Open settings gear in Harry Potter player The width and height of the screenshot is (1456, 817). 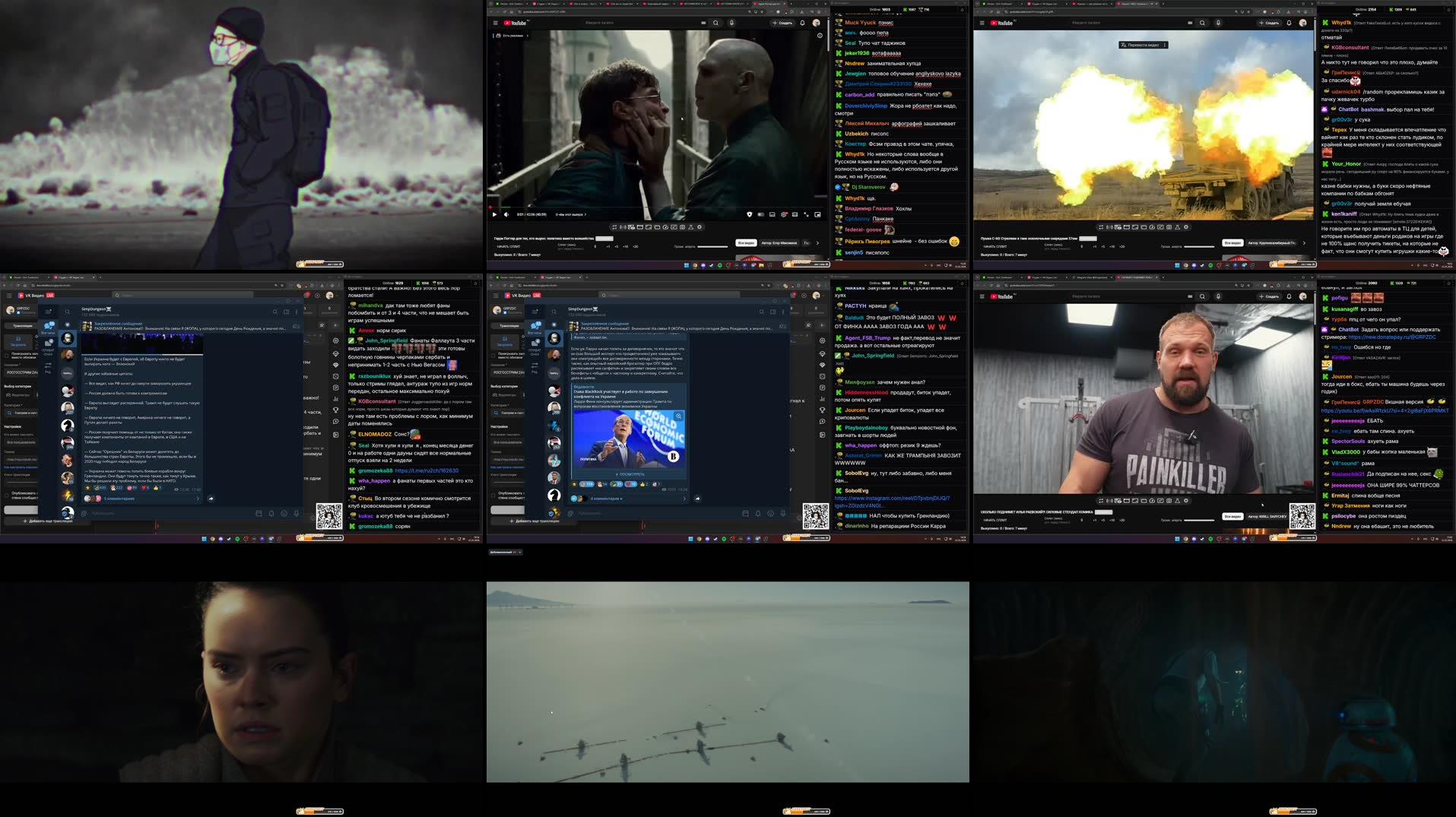click(784, 214)
